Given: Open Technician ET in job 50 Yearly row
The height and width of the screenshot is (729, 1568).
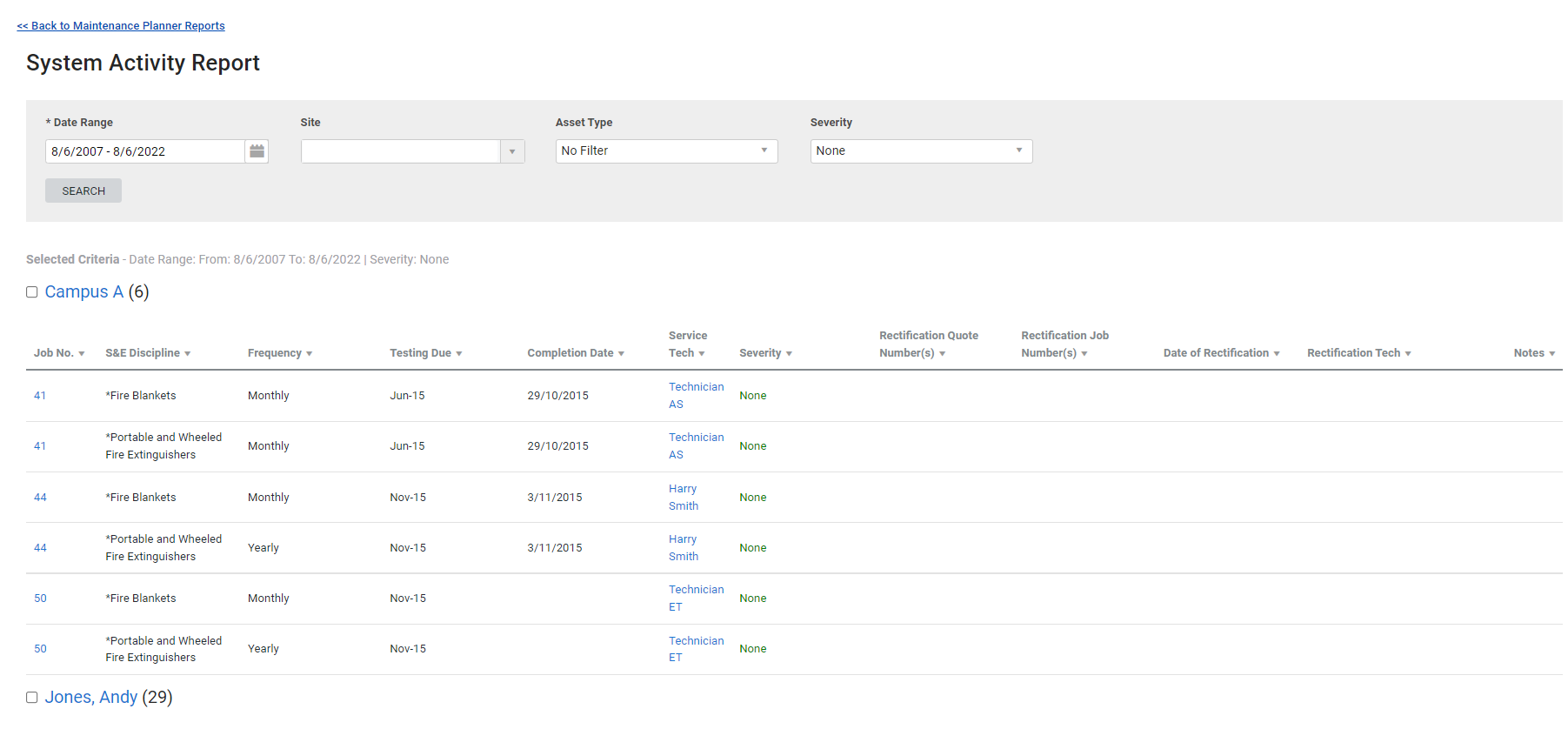Looking at the screenshot, I should tap(696, 649).
